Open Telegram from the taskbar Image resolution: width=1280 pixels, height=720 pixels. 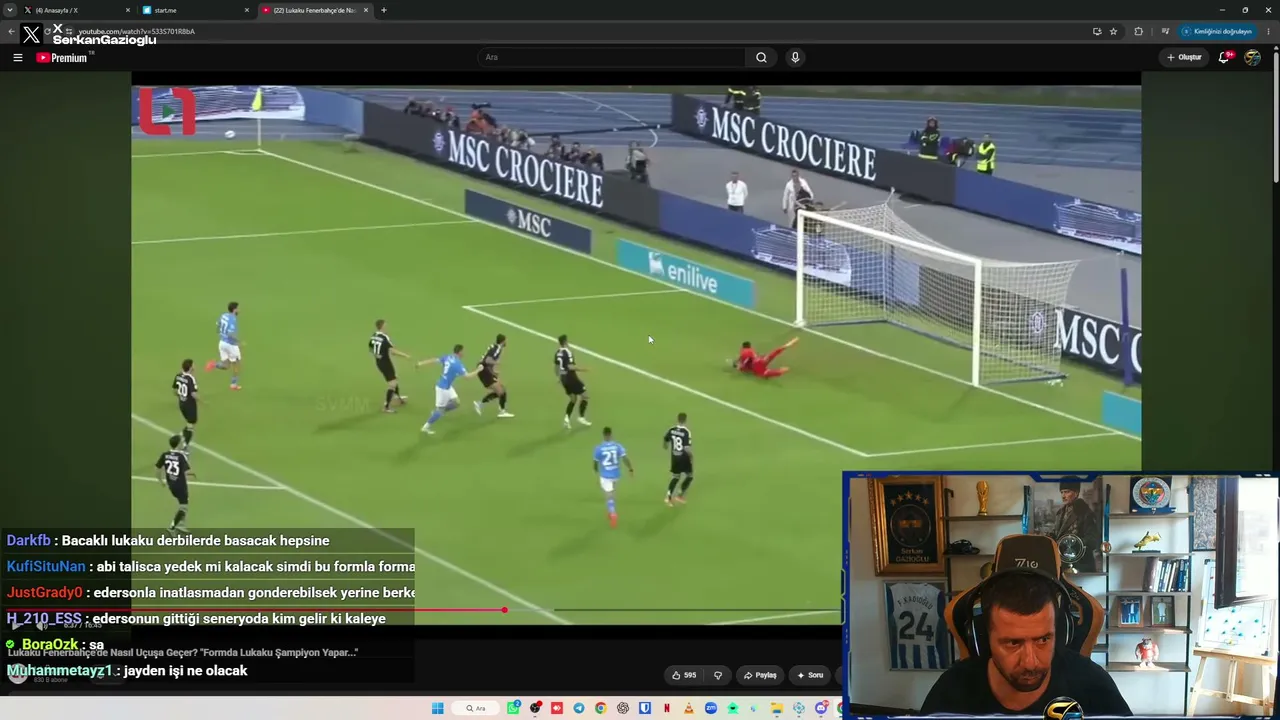pyautogui.click(x=579, y=708)
